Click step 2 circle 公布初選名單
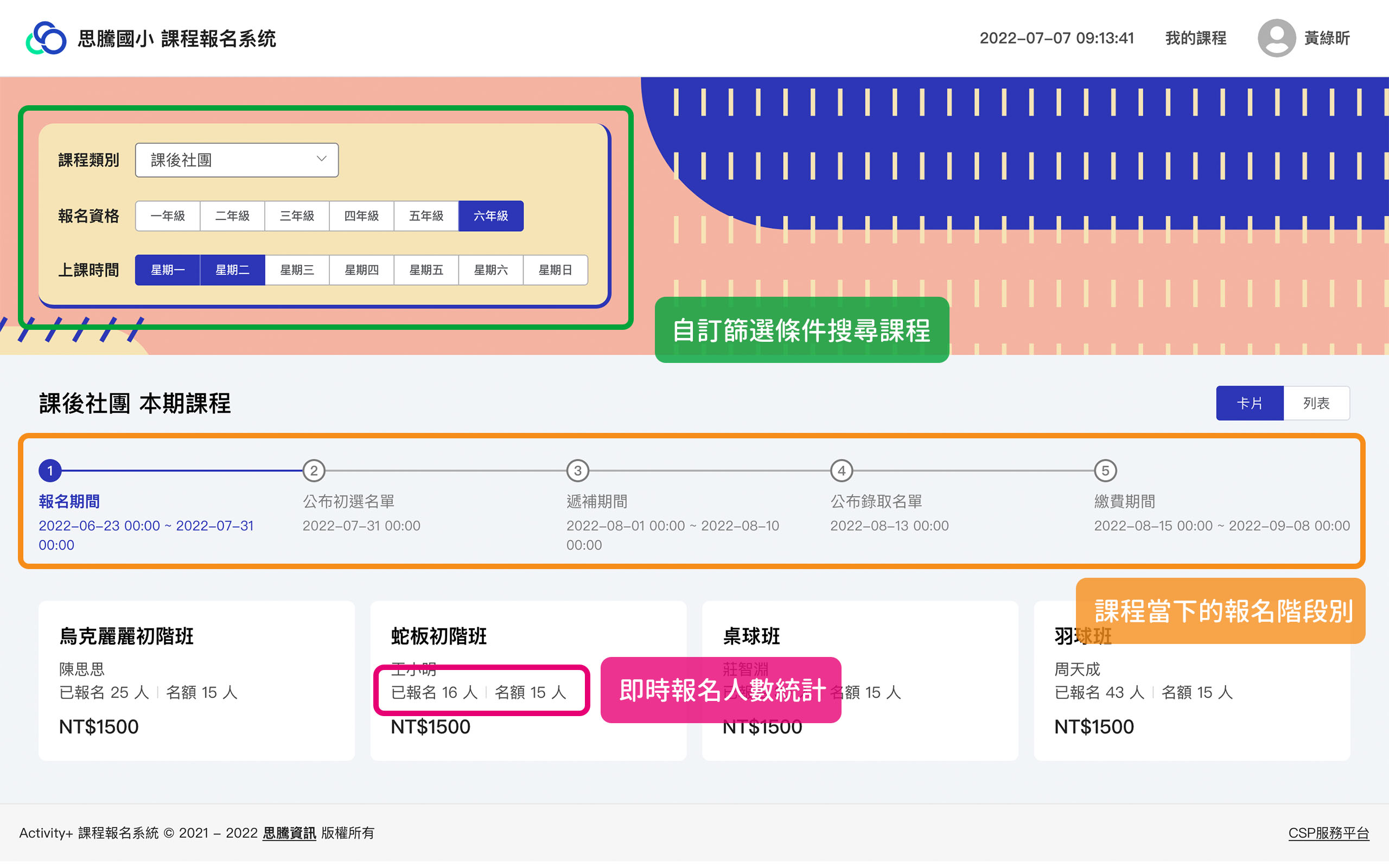 [314, 471]
